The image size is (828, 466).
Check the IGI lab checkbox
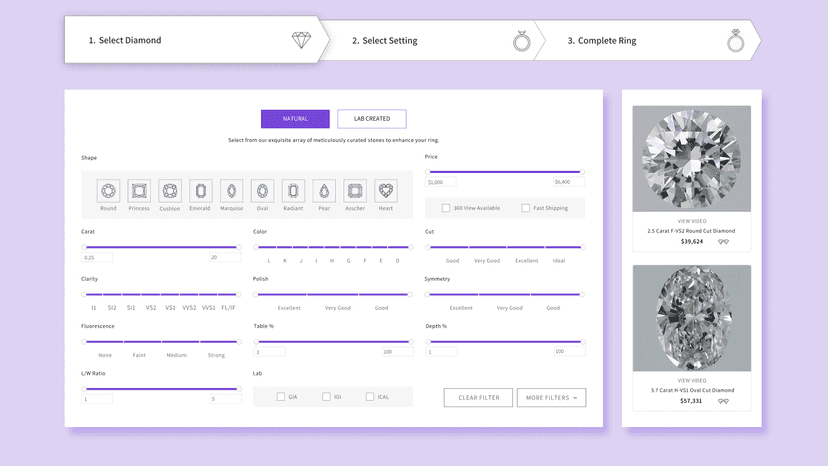pos(326,397)
